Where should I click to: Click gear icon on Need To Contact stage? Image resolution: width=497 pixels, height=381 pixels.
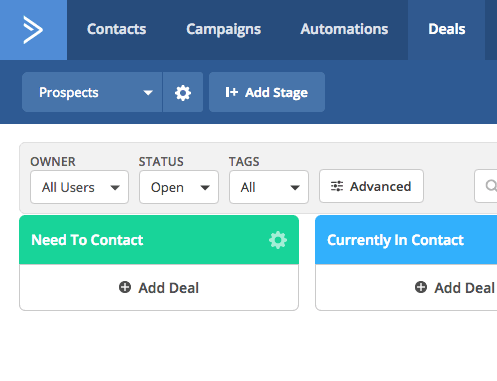[278, 240]
